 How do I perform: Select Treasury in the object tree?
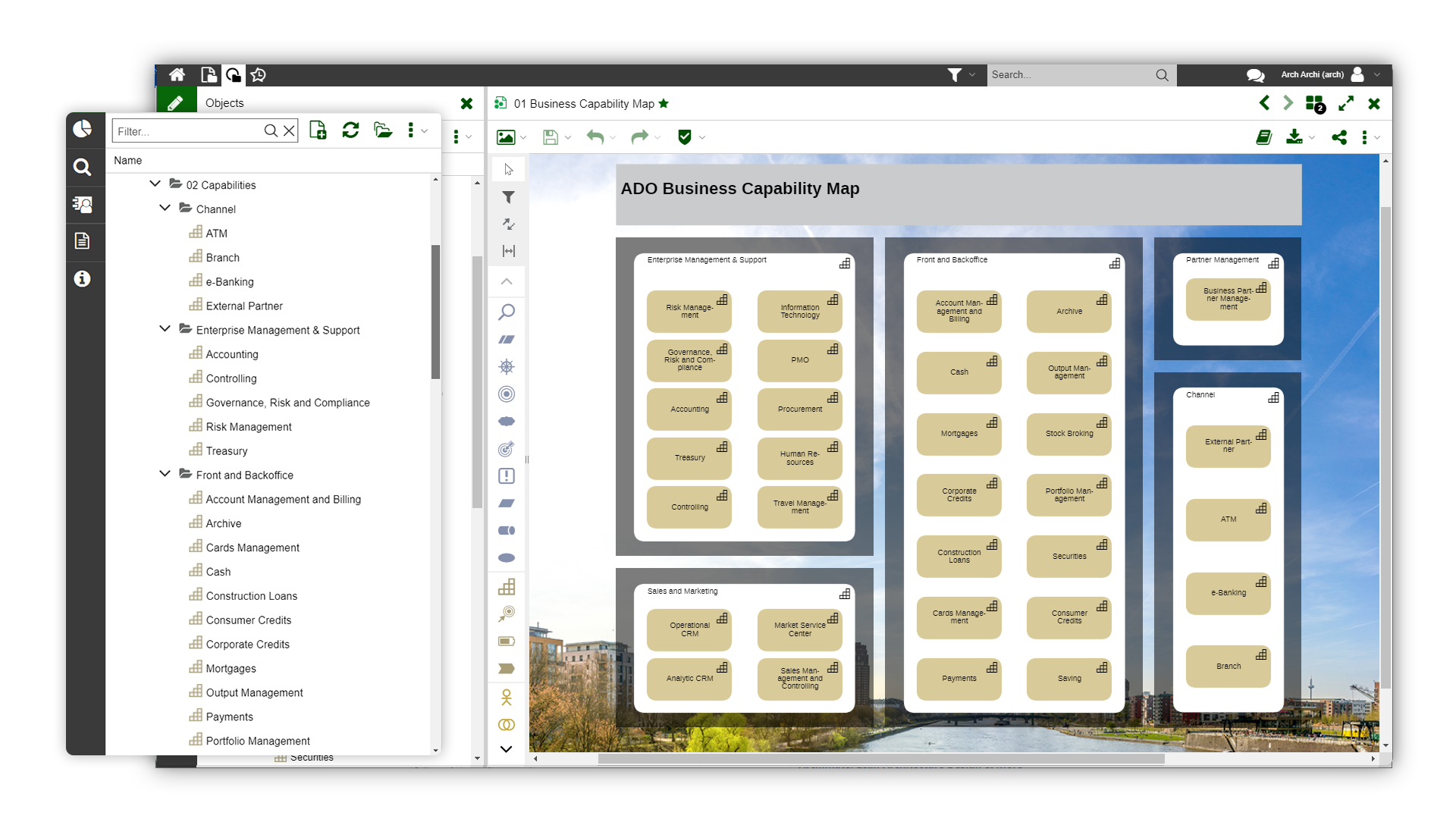(226, 451)
